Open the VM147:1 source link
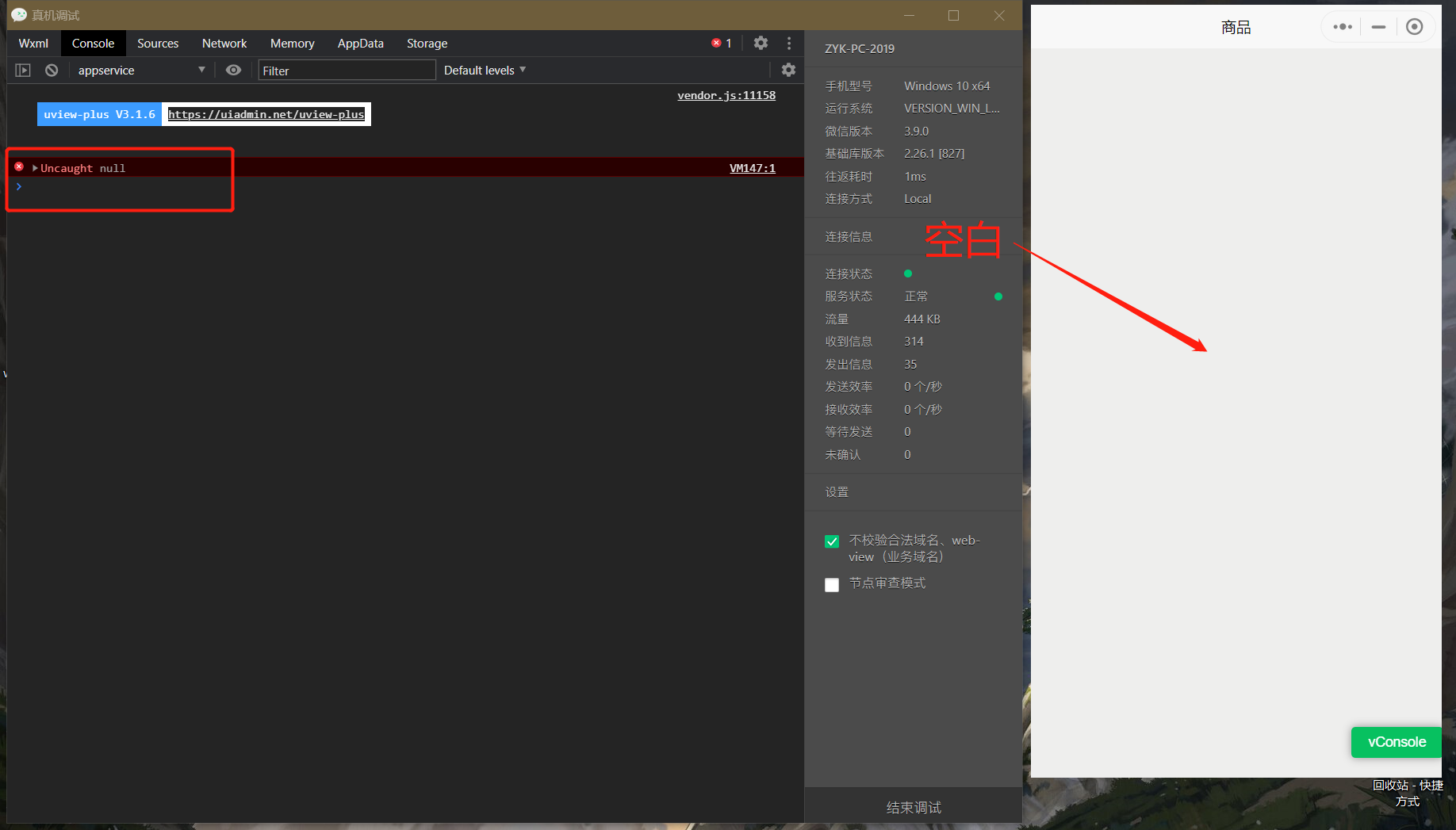 (x=752, y=168)
